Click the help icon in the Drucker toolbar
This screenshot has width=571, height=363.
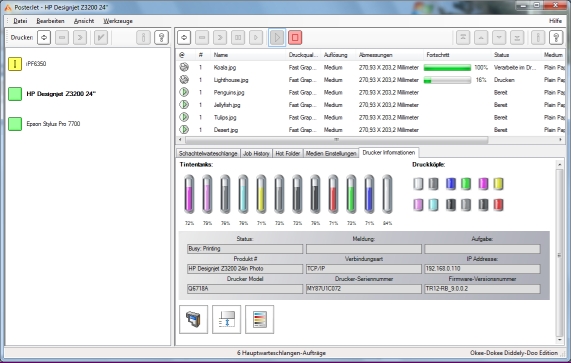[x=161, y=37]
